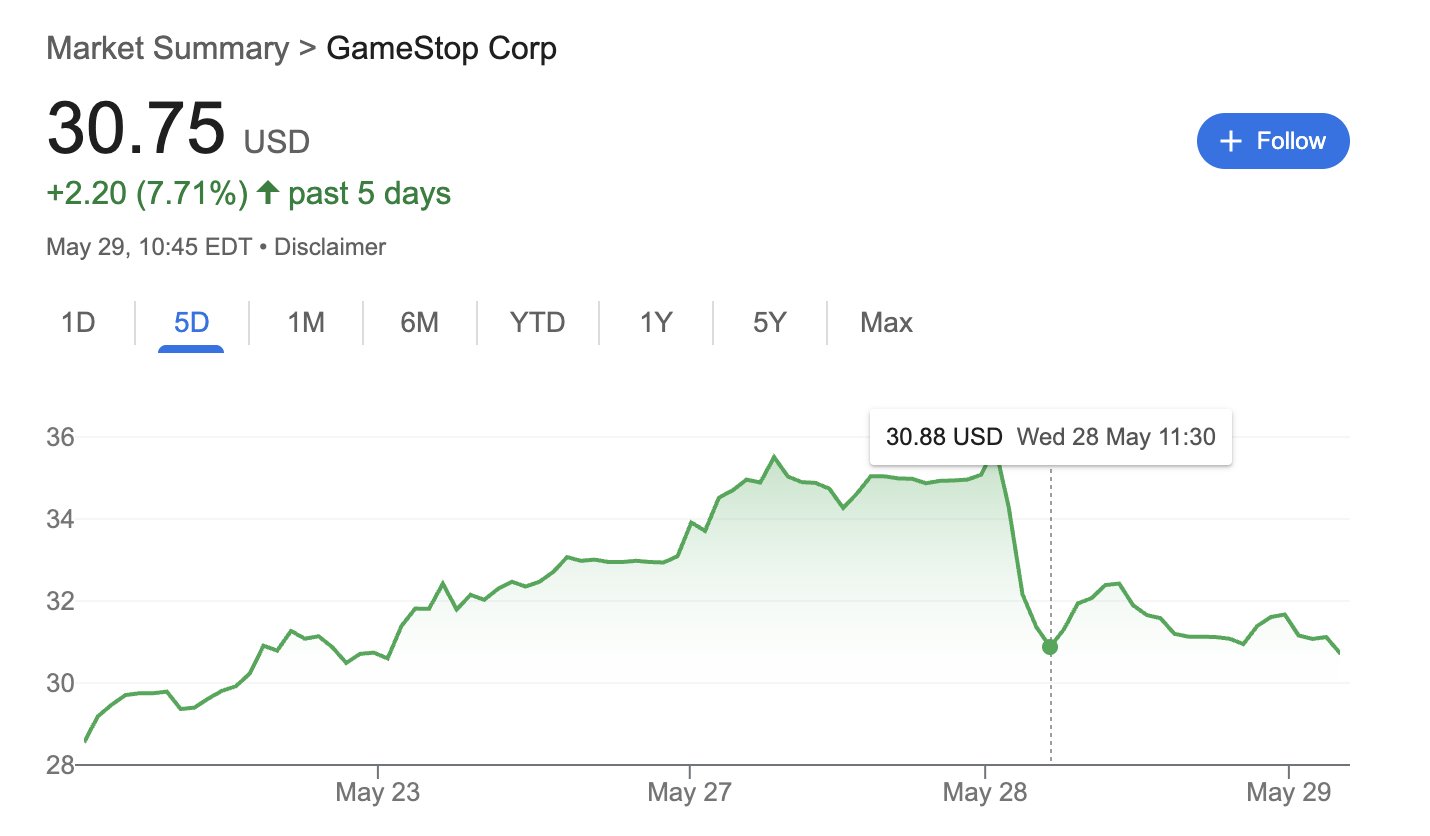1430x836 pixels.
Task: Open the Market Summary breadcrumb link
Action: (167, 48)
